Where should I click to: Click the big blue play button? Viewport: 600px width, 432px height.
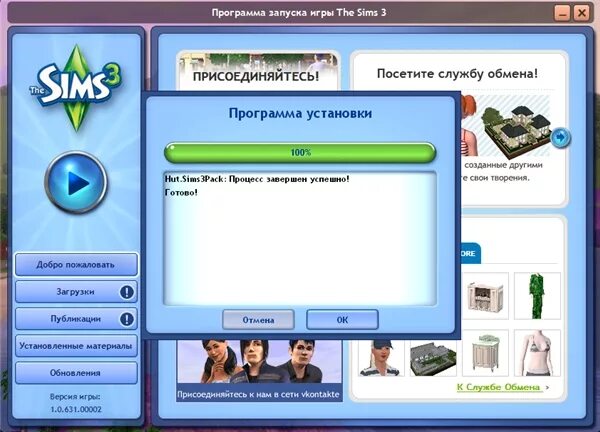point(76,183)
